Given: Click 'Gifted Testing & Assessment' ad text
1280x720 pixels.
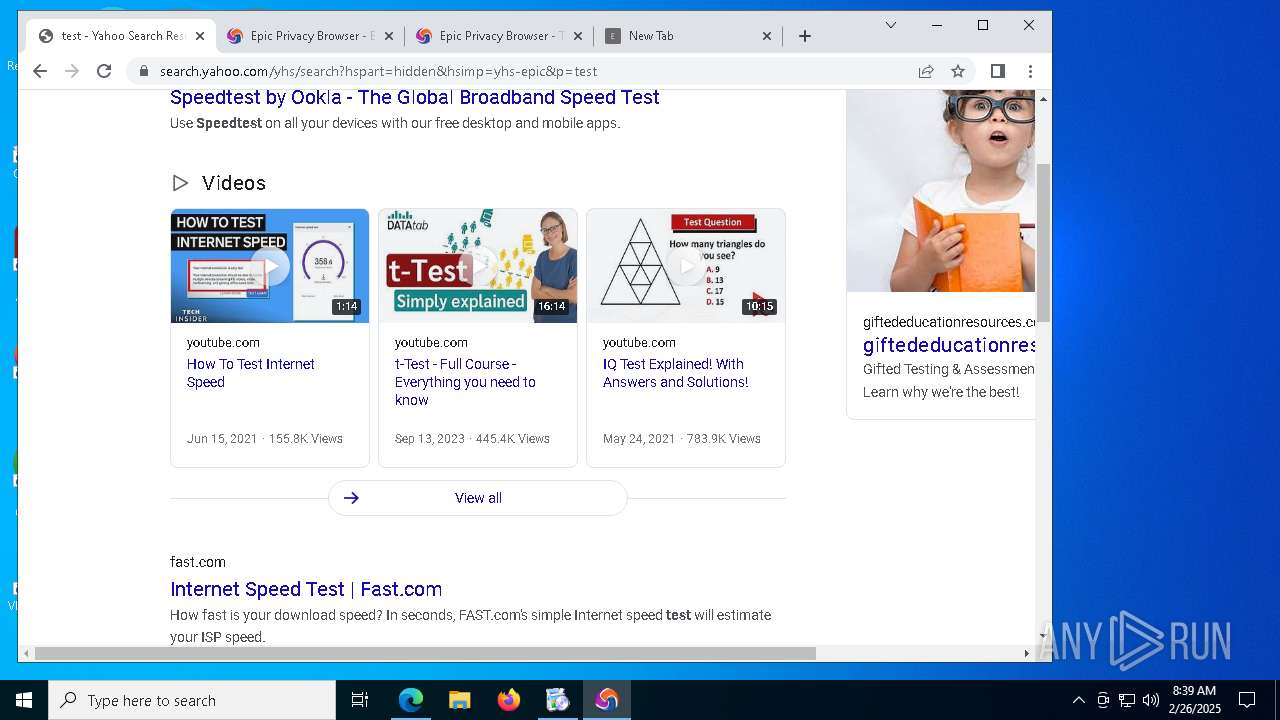Looking at the screenshot, I should tap(949, 369).
